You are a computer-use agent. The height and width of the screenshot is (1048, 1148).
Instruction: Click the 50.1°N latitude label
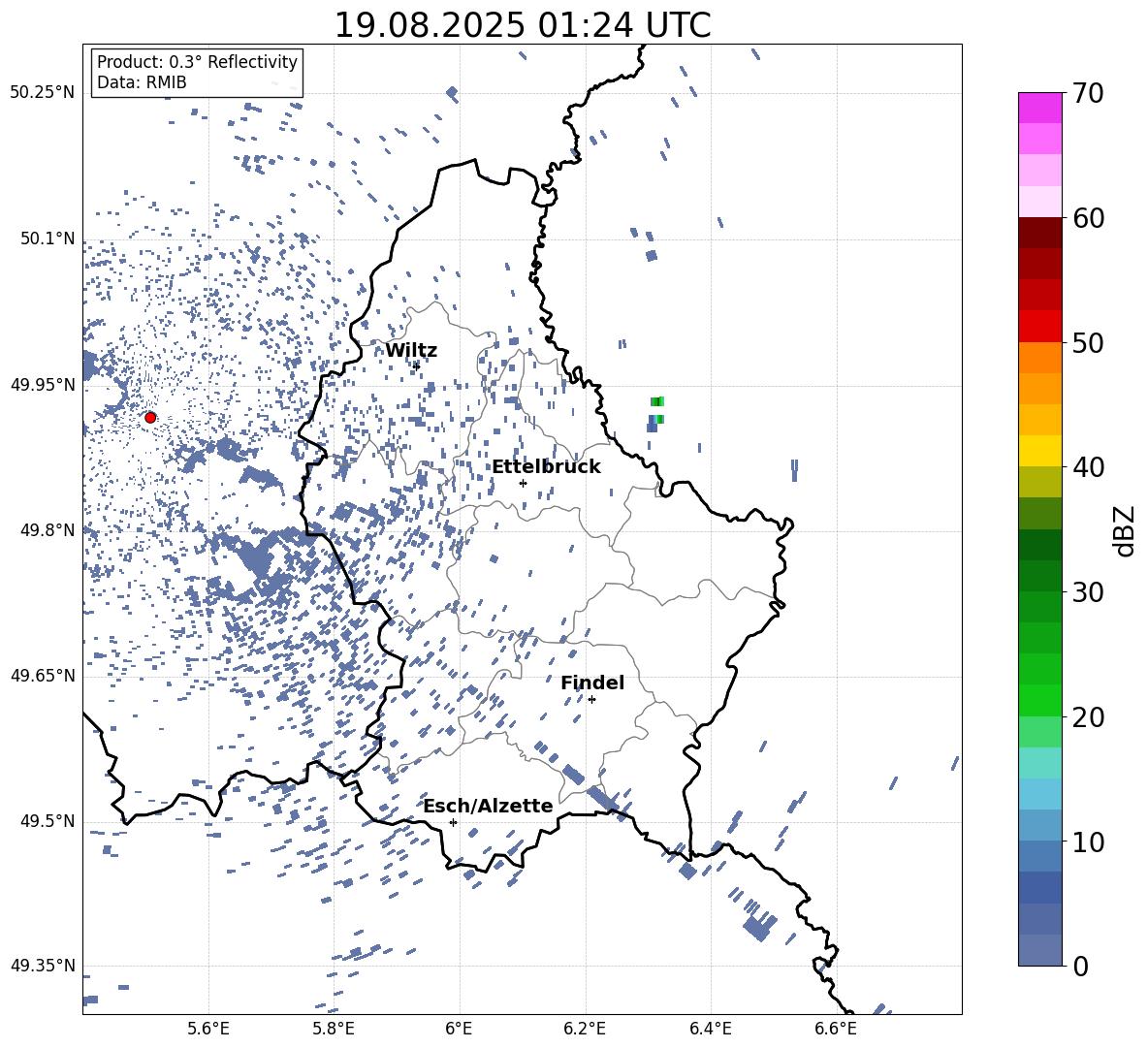48,239
